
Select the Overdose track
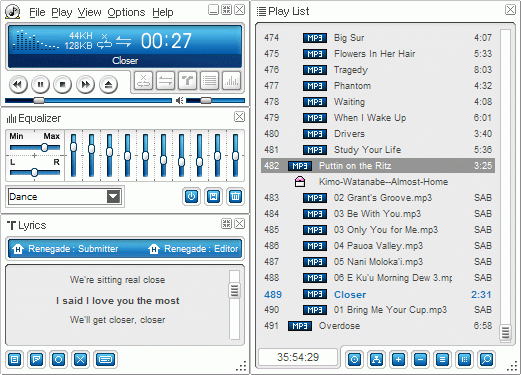378,326
